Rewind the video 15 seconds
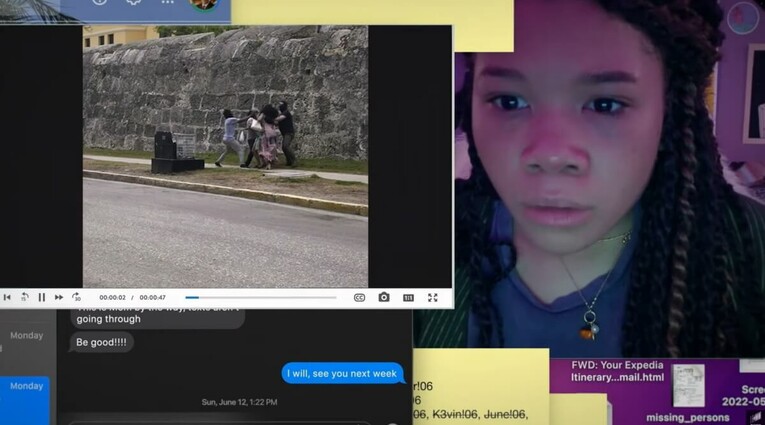The image size is (765, 425). coord(24,297)
